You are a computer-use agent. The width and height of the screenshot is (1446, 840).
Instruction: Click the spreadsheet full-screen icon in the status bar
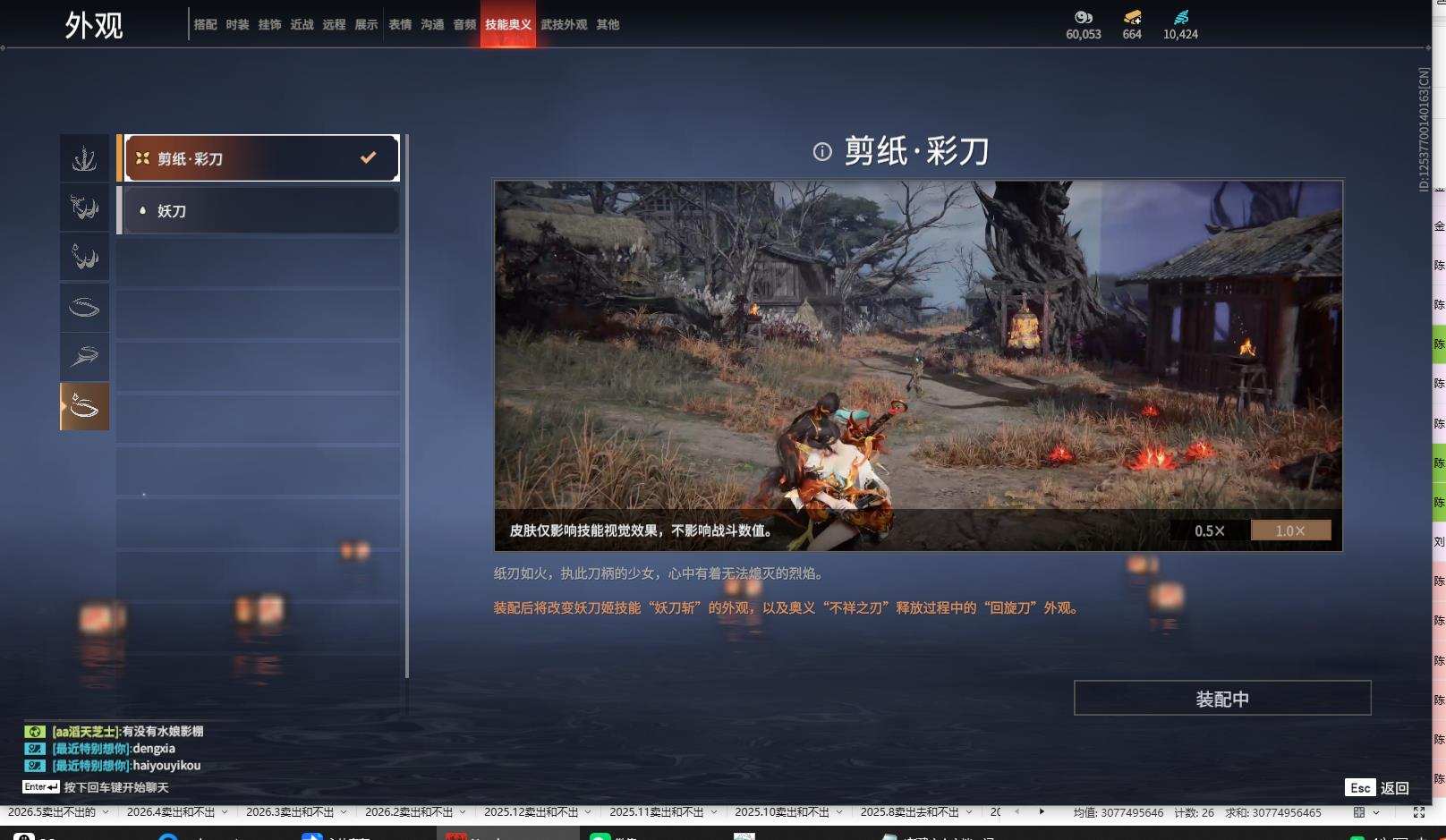click(x=1418, y=812)
